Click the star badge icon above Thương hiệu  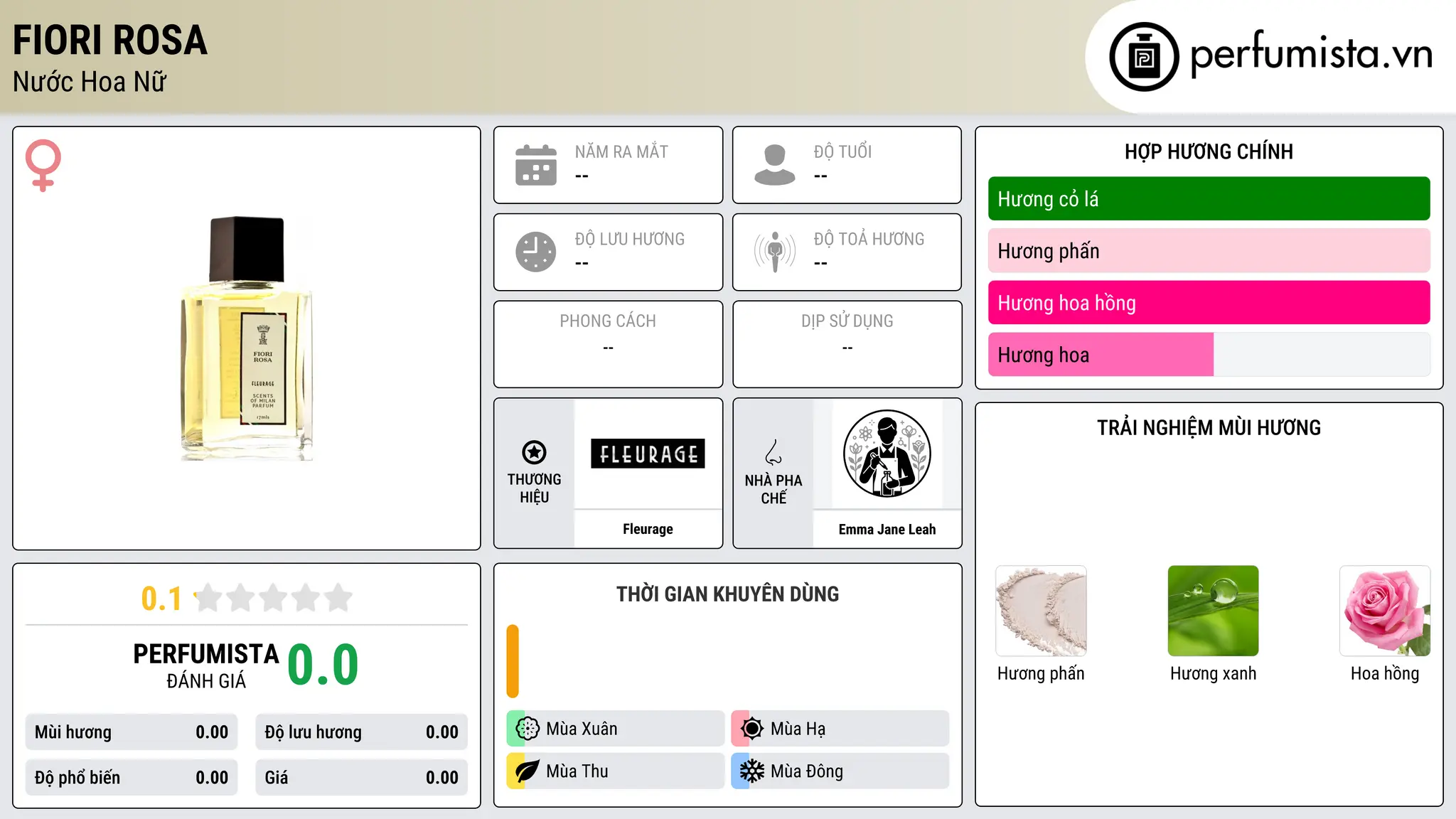pyautogui.click(x=534, y=452)
